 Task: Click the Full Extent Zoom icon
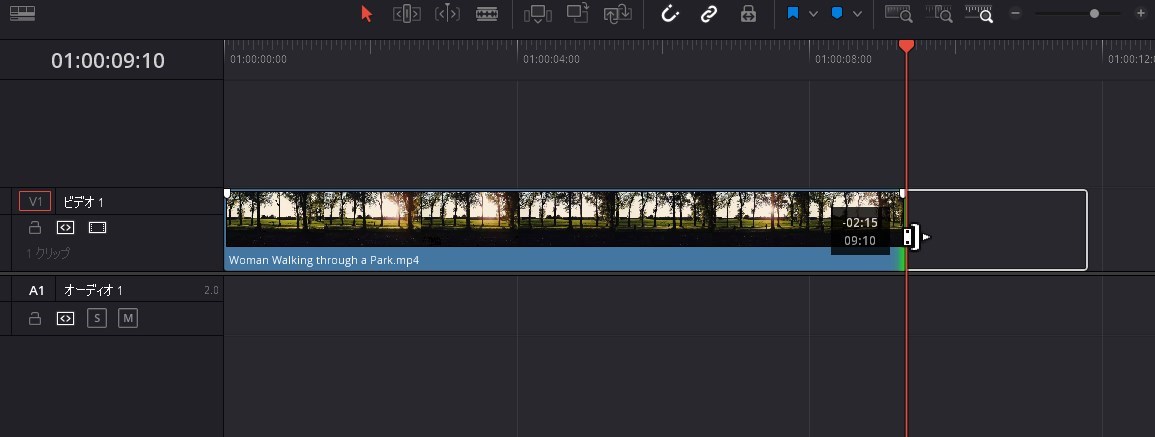coord(899,13)
